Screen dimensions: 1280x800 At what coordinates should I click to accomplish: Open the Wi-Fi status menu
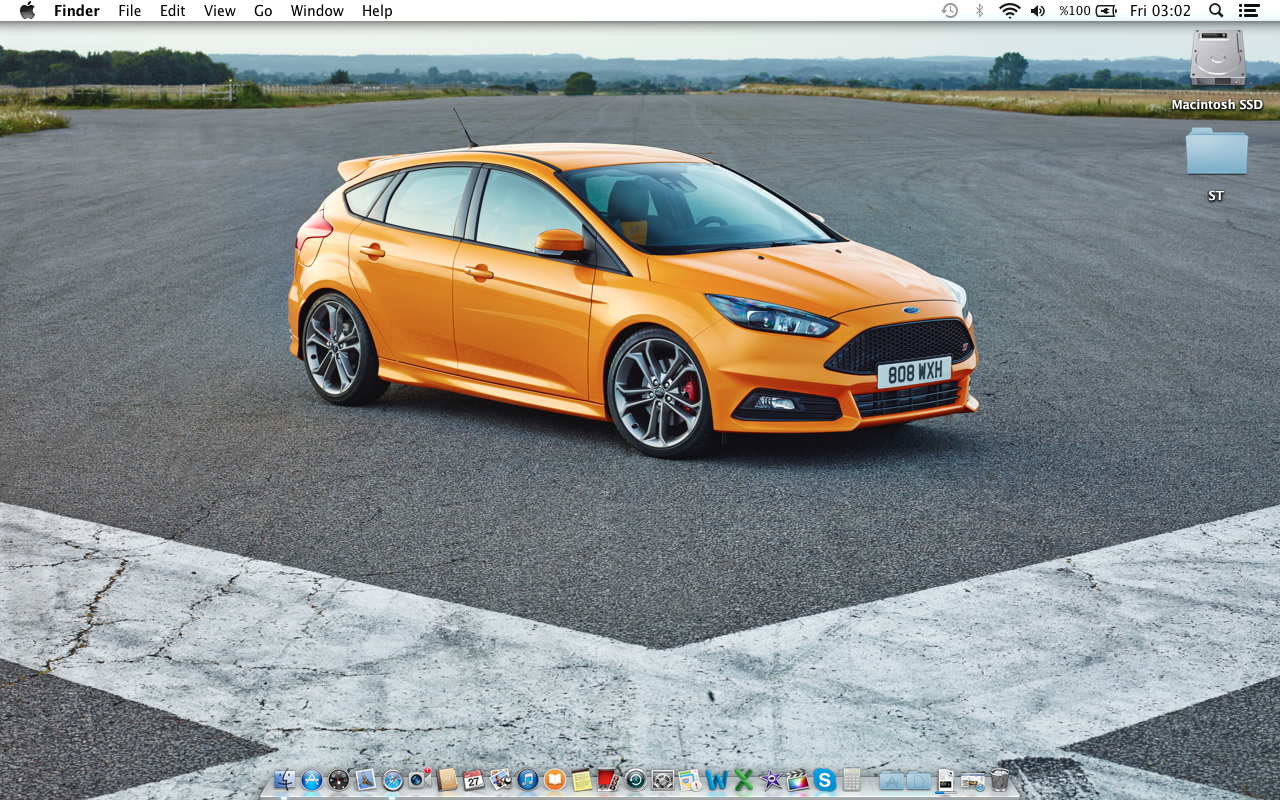(x=1010, y=11)
